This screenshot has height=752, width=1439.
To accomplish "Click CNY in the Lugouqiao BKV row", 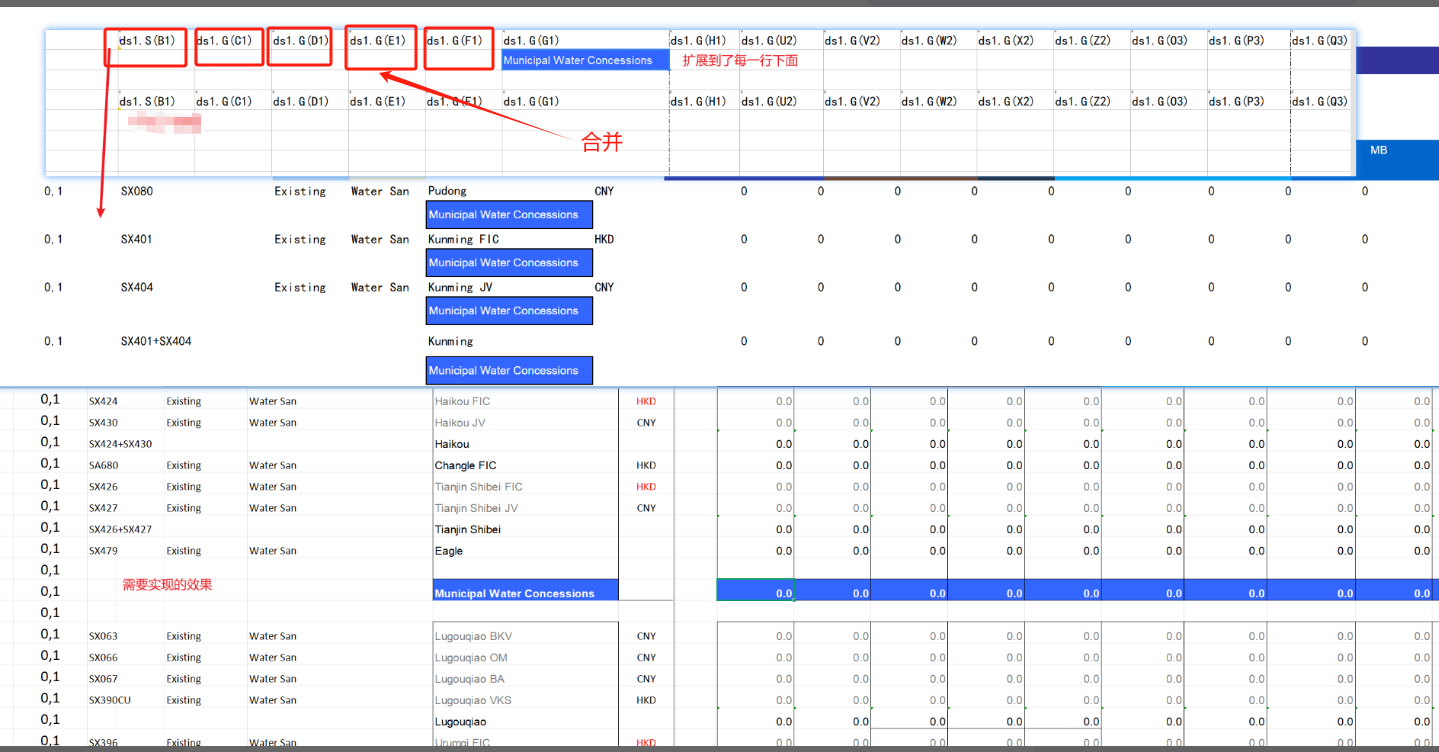I will tap(646, 636).
